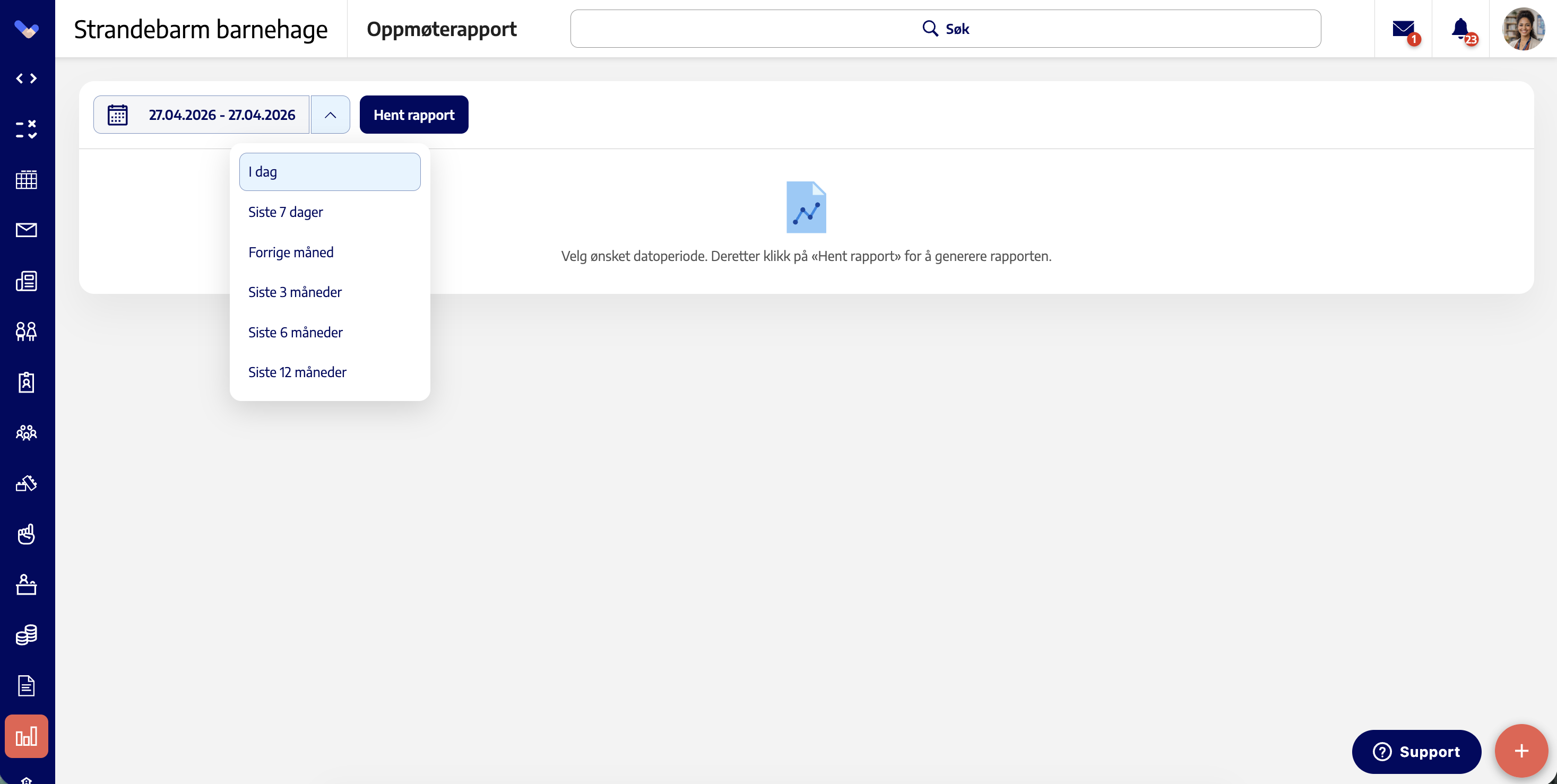The image size is (1557, 784).
Task: Click the app logo in the sidebar
Action: [x=27, y=29]
